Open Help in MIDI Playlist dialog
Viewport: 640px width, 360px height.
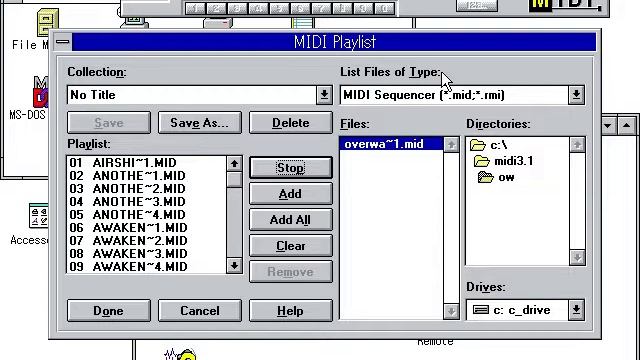point(291,311)
